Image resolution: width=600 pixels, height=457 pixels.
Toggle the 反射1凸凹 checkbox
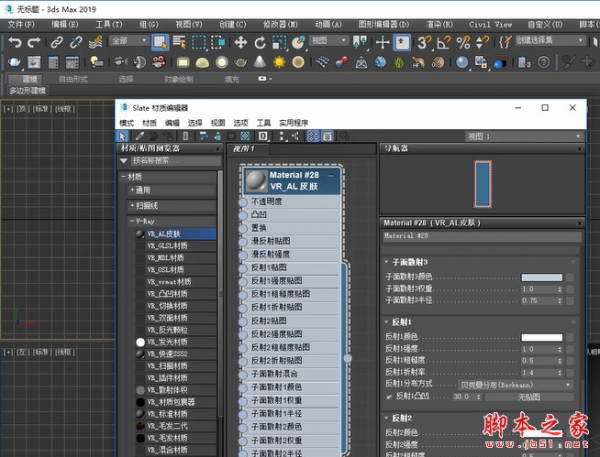coord(389,396)
